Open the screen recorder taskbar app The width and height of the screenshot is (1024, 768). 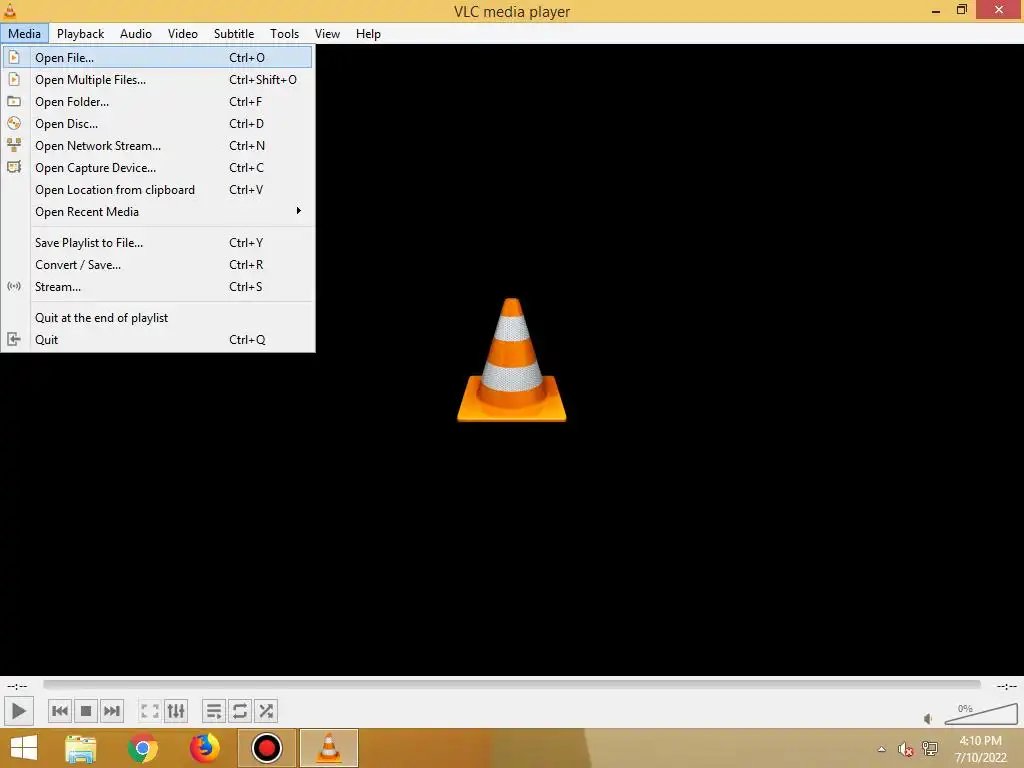click(x=266, y=748)
